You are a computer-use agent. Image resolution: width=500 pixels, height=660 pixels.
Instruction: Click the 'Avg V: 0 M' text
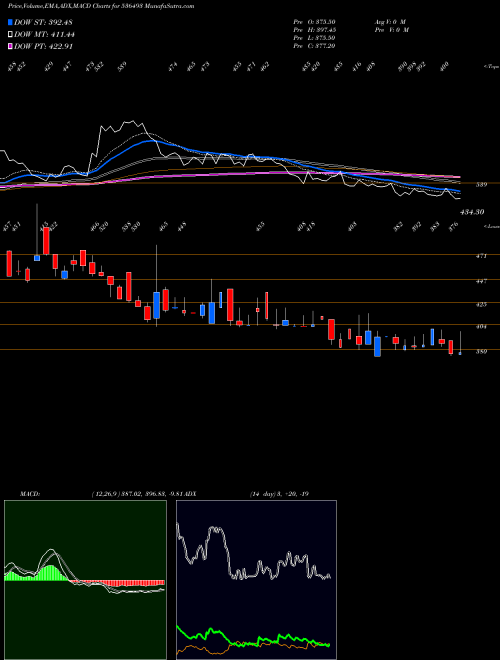(390, 22)
